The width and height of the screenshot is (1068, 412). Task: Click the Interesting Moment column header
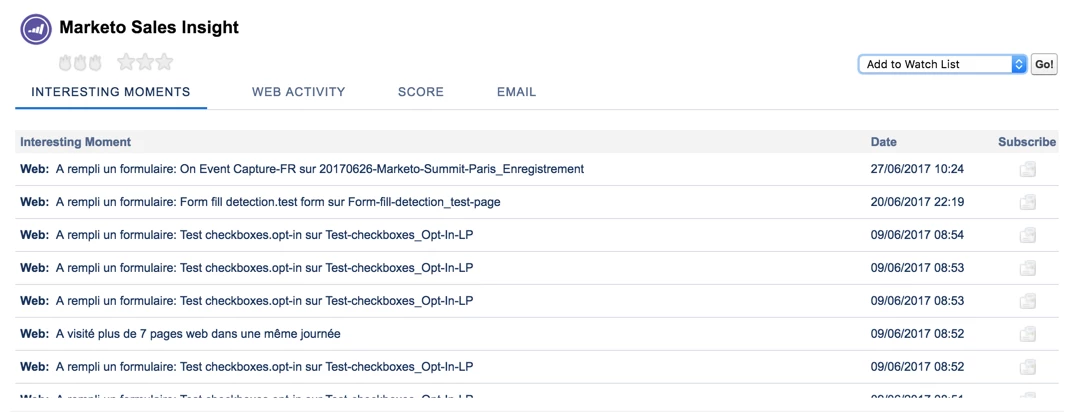(x=76, y=142)
